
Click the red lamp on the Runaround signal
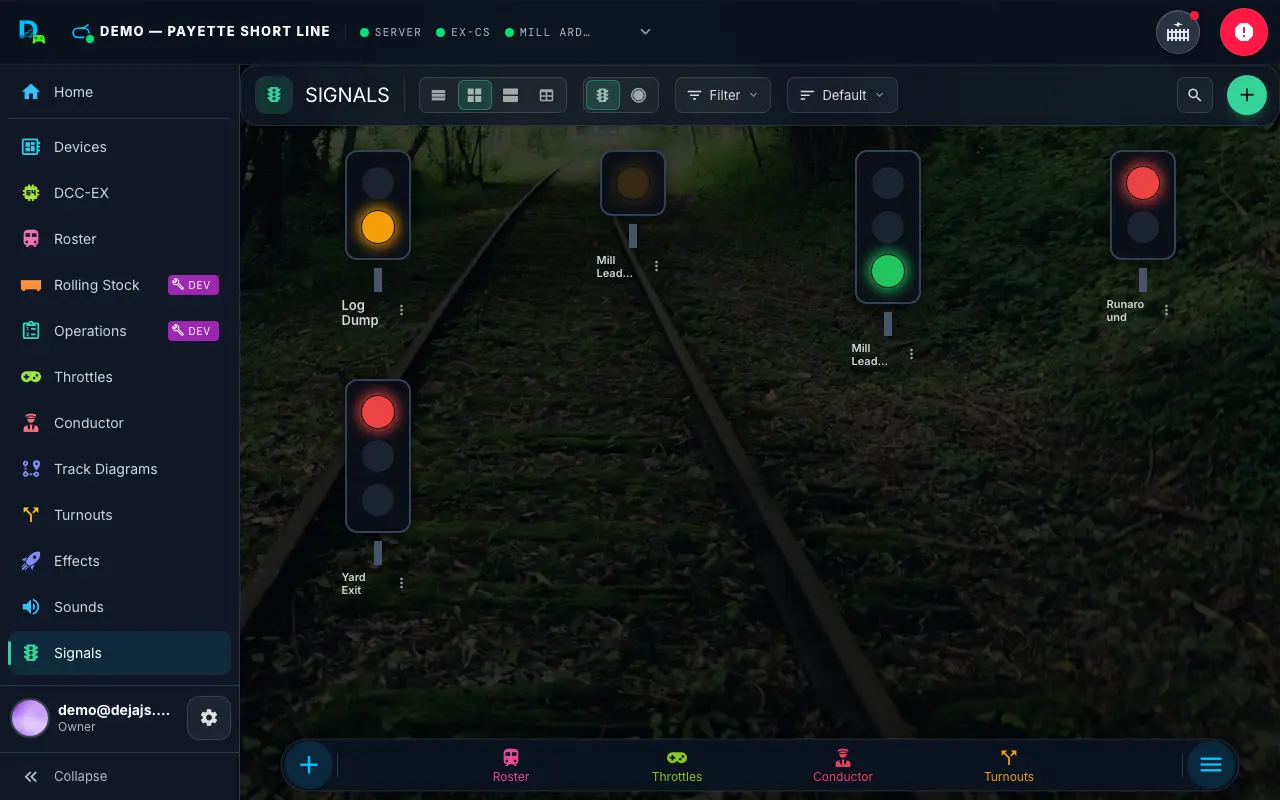click(x=1143, y=183)
